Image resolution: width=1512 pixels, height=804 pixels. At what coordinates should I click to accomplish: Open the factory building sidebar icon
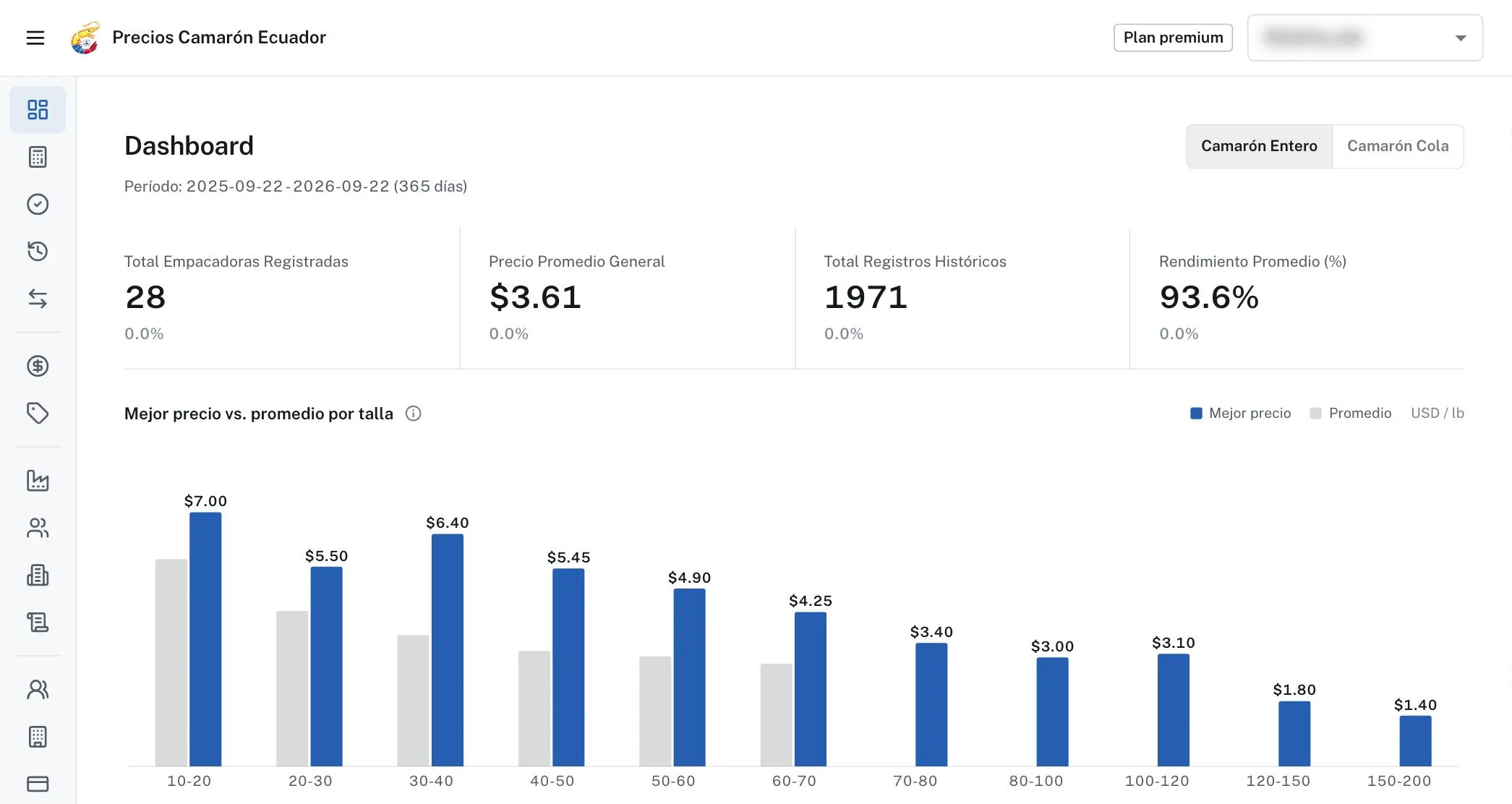click(x=38, y=575)
